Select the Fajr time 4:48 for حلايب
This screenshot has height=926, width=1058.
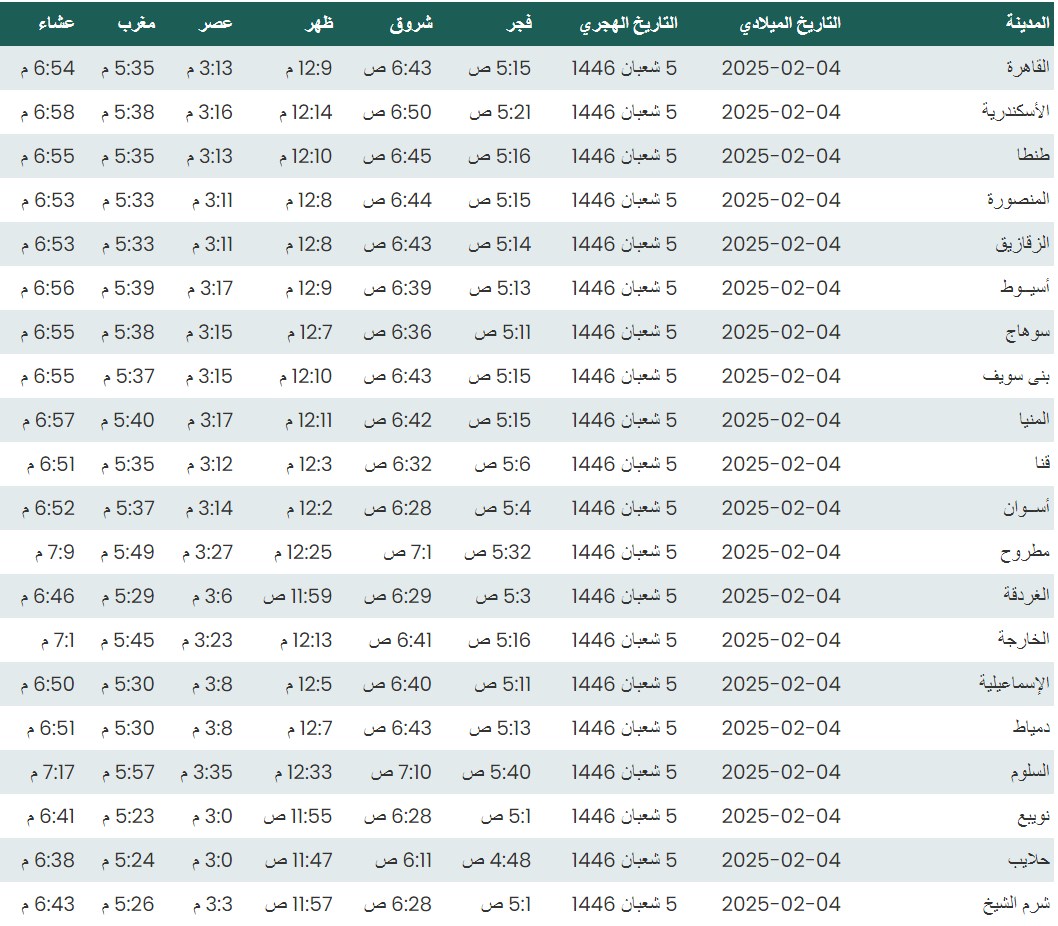500,860
